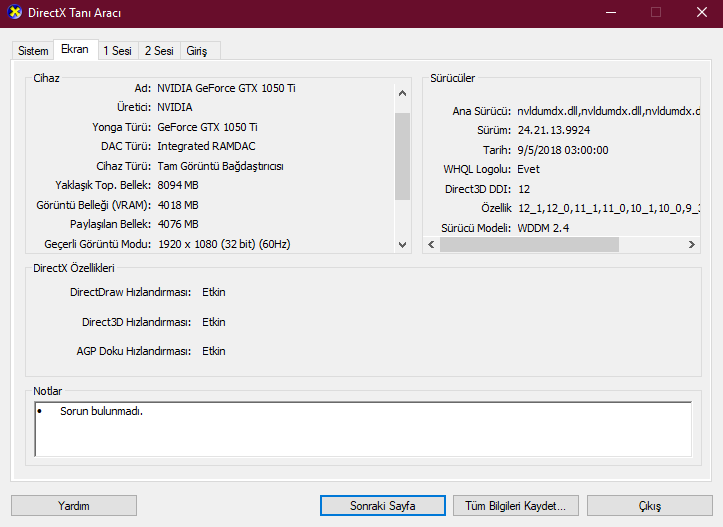Click the 4018 MB VRAM value

coord(178,205)
